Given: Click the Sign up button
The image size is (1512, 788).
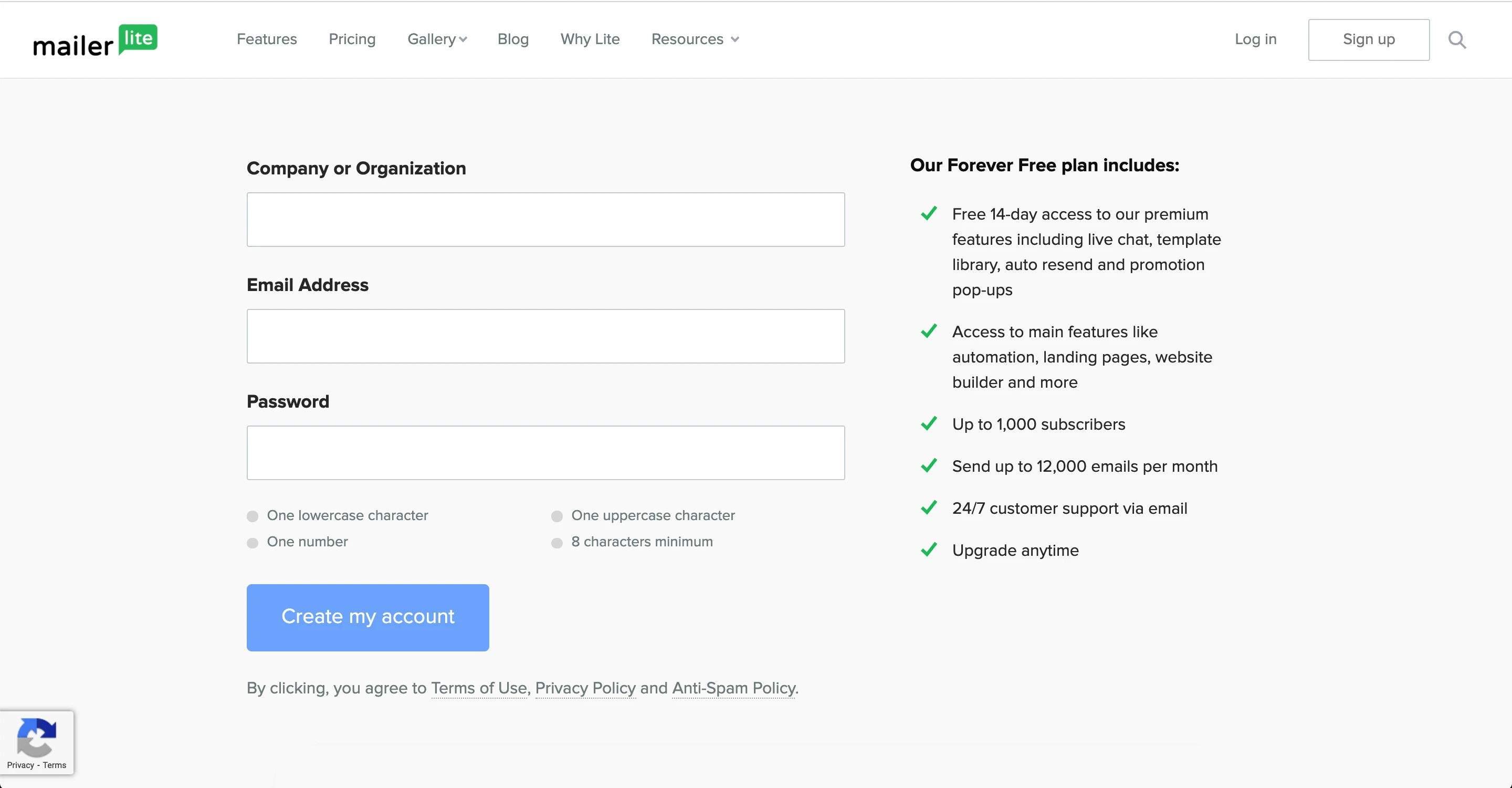Looking at the screenshot, I should [x=1368, y=39].
